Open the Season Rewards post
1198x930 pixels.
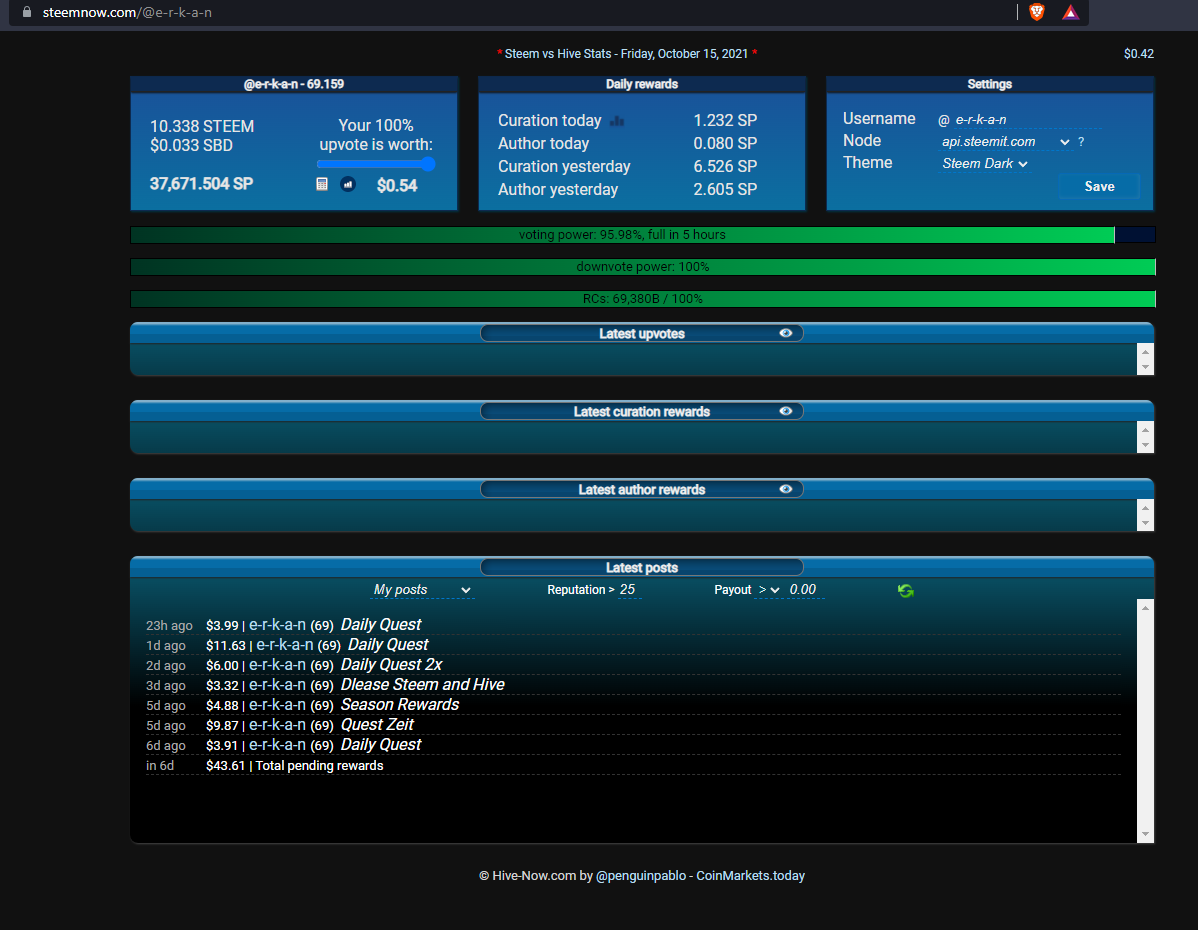click(400, 705)
